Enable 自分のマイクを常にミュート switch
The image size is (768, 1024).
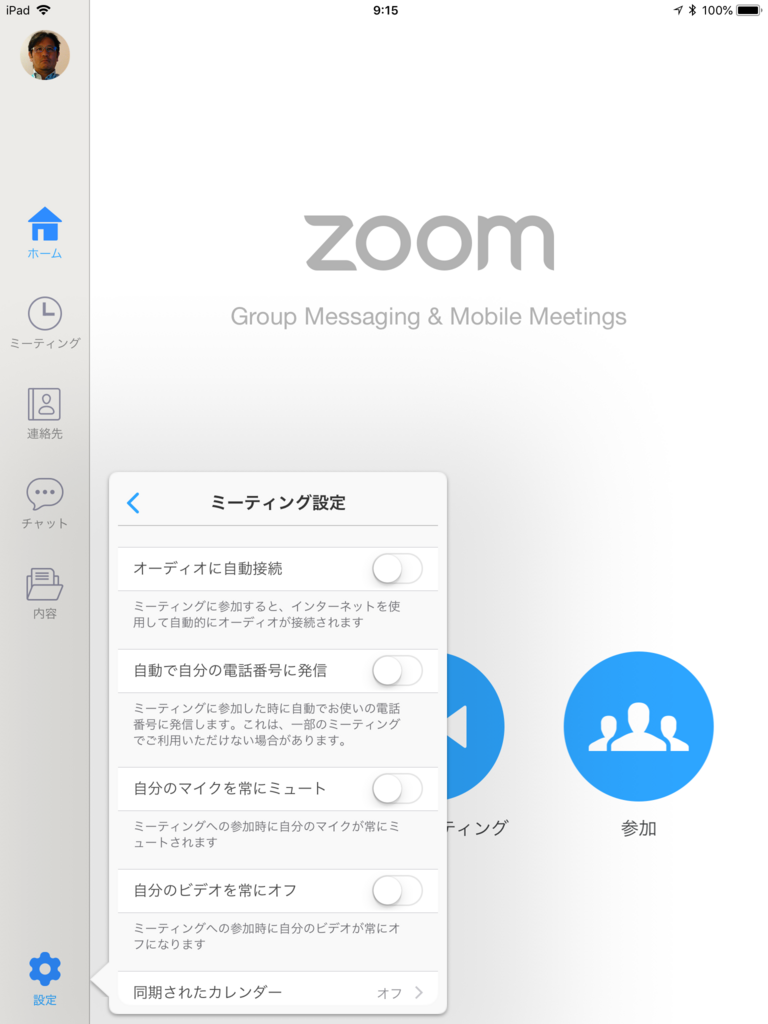(x=397, y=789)
